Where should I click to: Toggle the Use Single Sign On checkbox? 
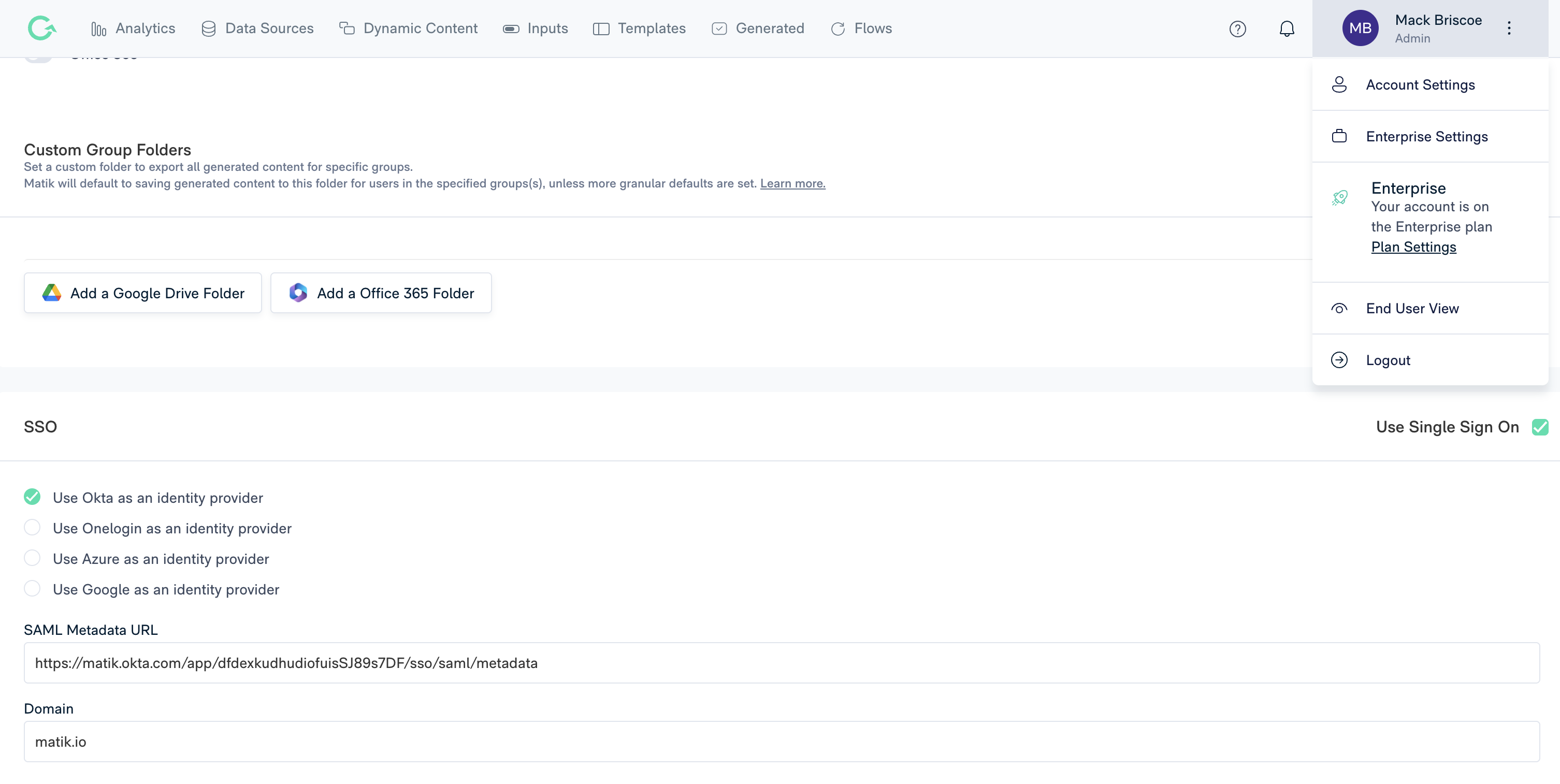pyautogui.click(x=1540, y=427)
